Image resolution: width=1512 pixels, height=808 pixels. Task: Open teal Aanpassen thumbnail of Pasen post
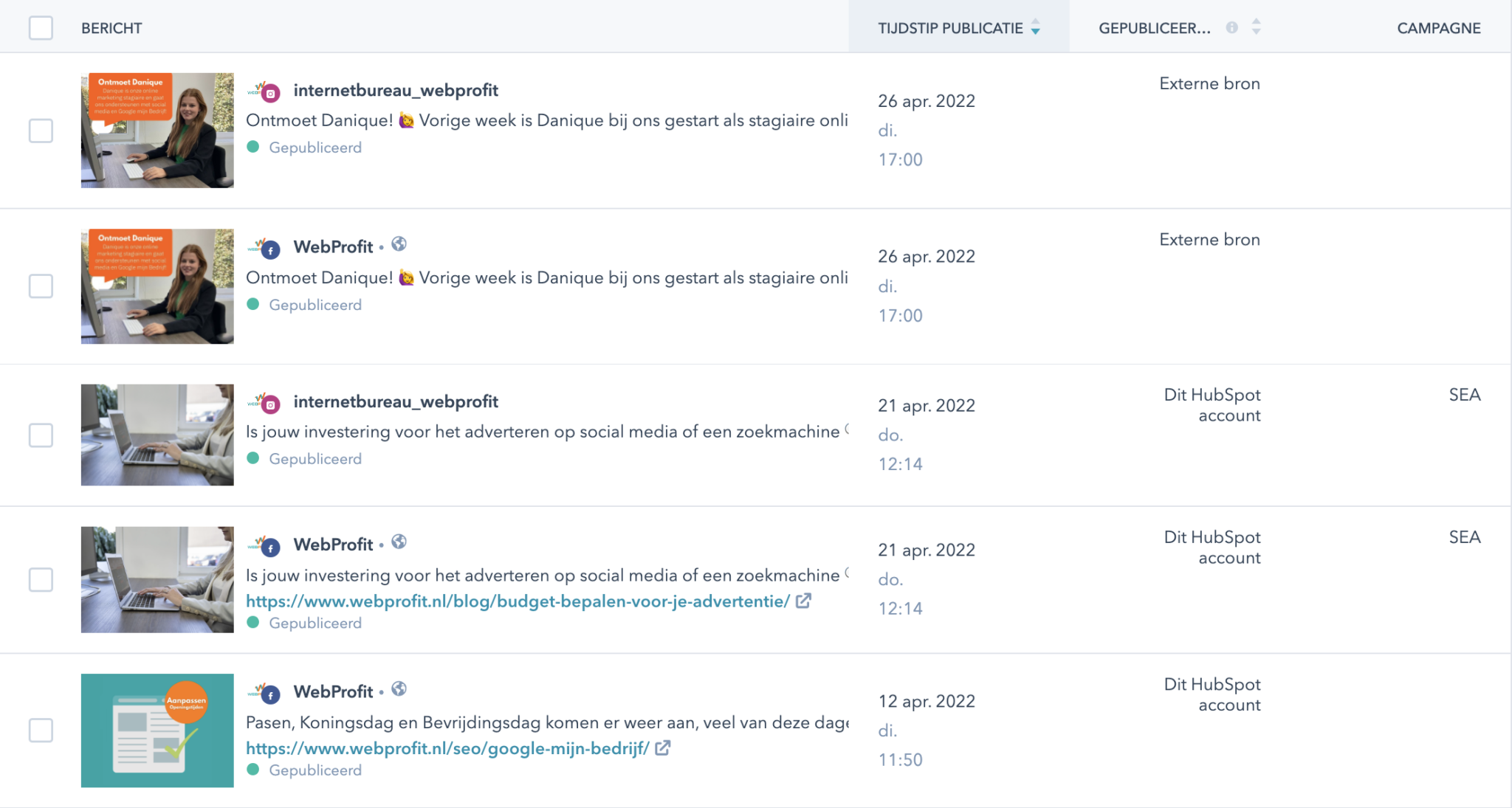[157, 731]
